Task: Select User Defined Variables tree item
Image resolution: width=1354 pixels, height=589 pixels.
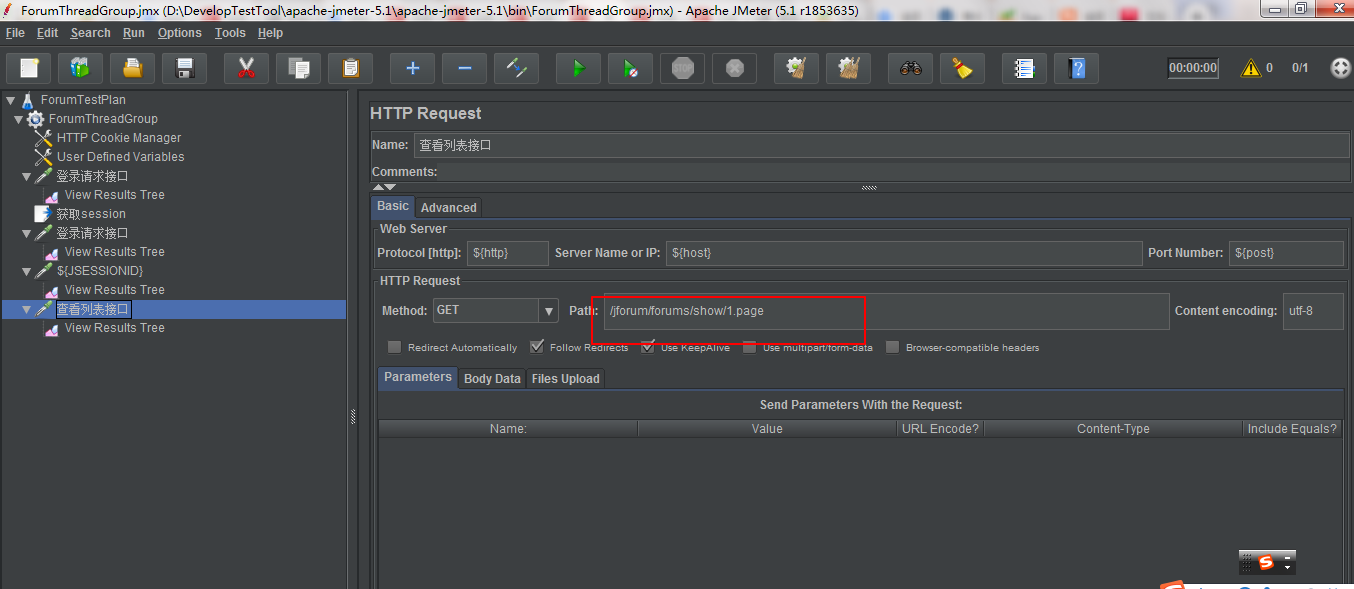Action: pyautogui.click(x=120, y=157)
